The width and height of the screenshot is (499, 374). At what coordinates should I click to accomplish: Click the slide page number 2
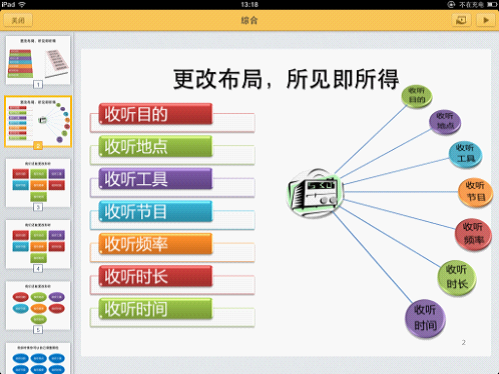pyautogui.click(x=464, y=342)
